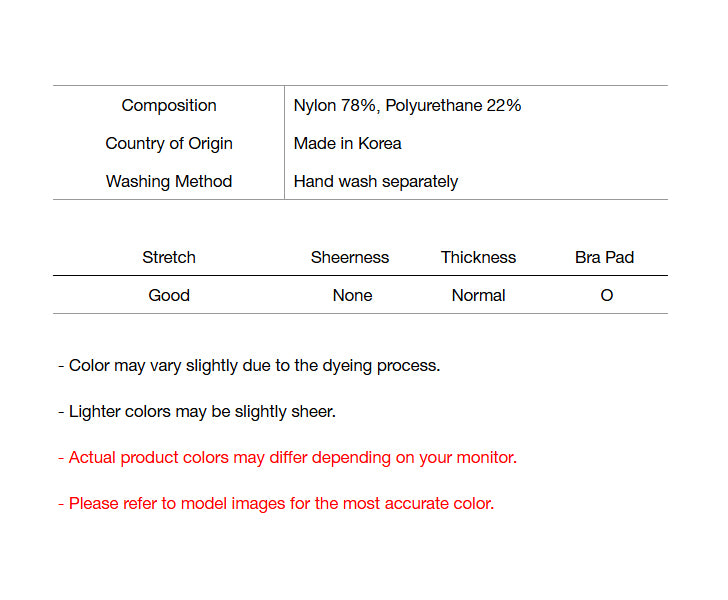This screenshot has width=728, height=600.
Task: Click the red note about model images
Action: [276, 503]
